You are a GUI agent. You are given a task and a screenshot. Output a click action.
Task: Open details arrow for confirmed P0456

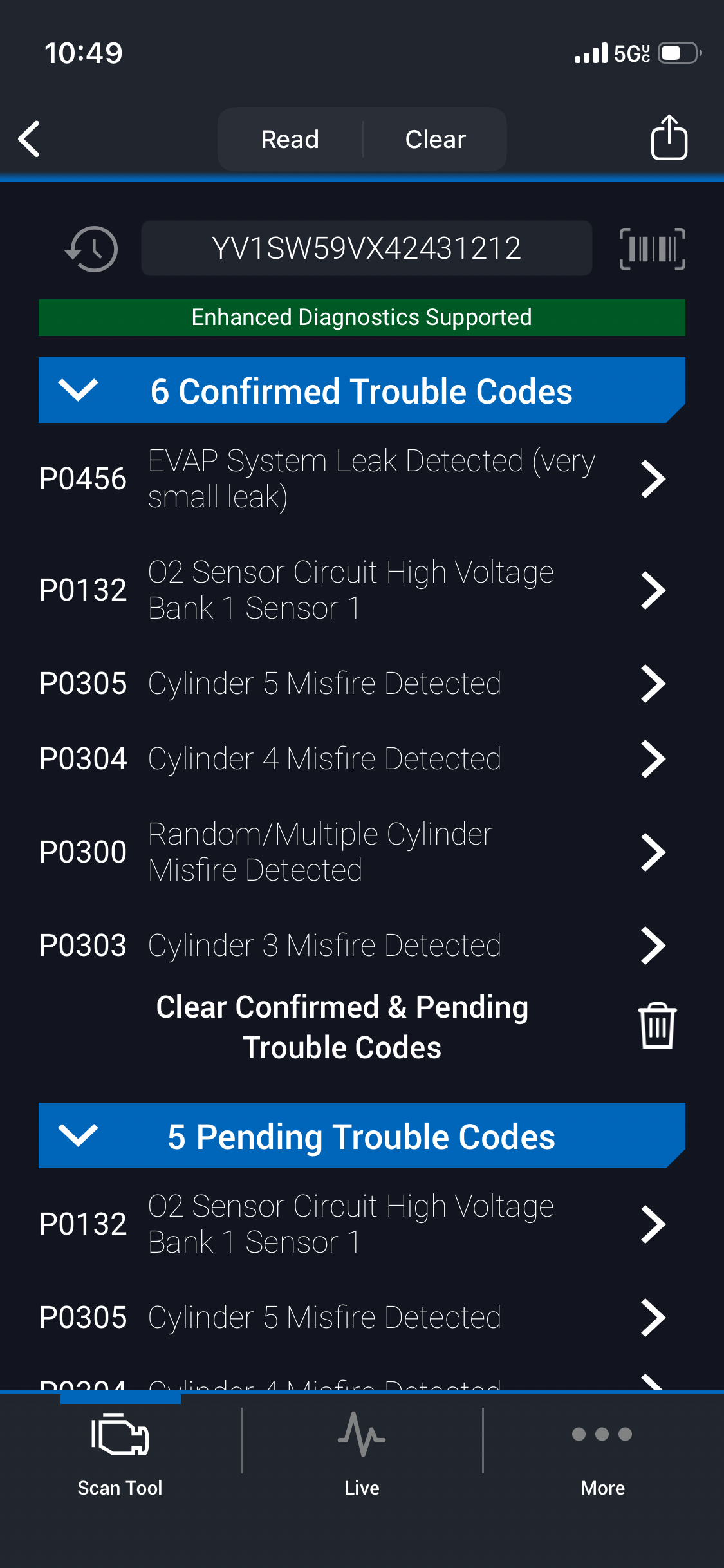[x=653, y=479]
